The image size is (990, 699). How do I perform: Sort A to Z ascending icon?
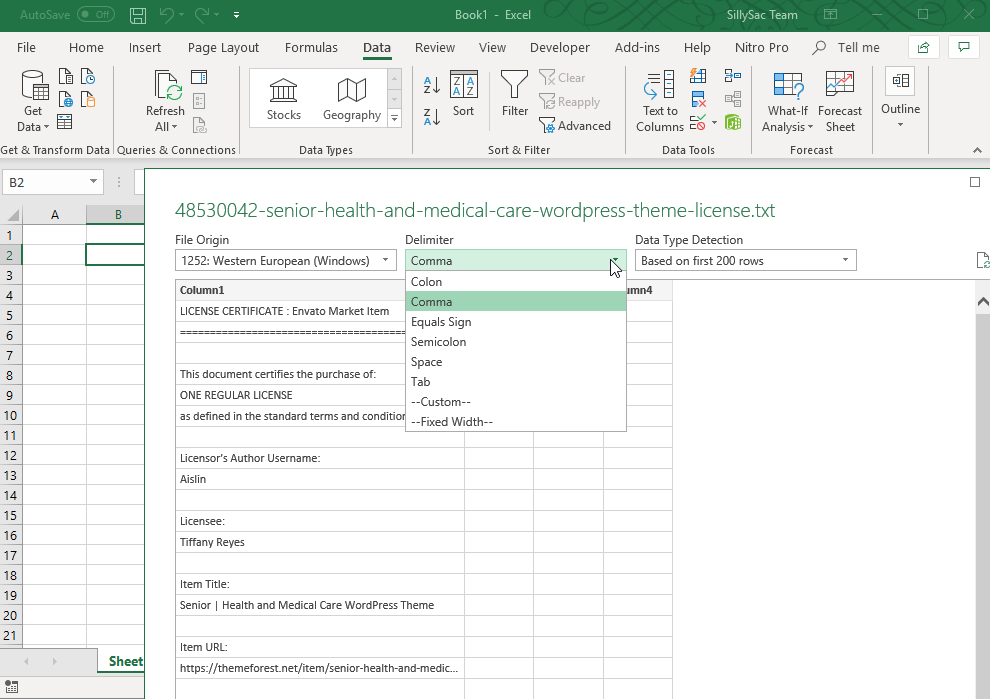pos(432,85)
